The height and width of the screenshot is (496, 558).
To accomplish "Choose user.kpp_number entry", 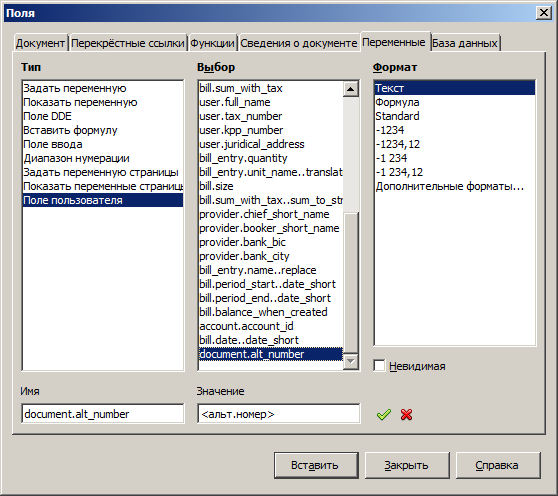I will (x=271, y=130).
